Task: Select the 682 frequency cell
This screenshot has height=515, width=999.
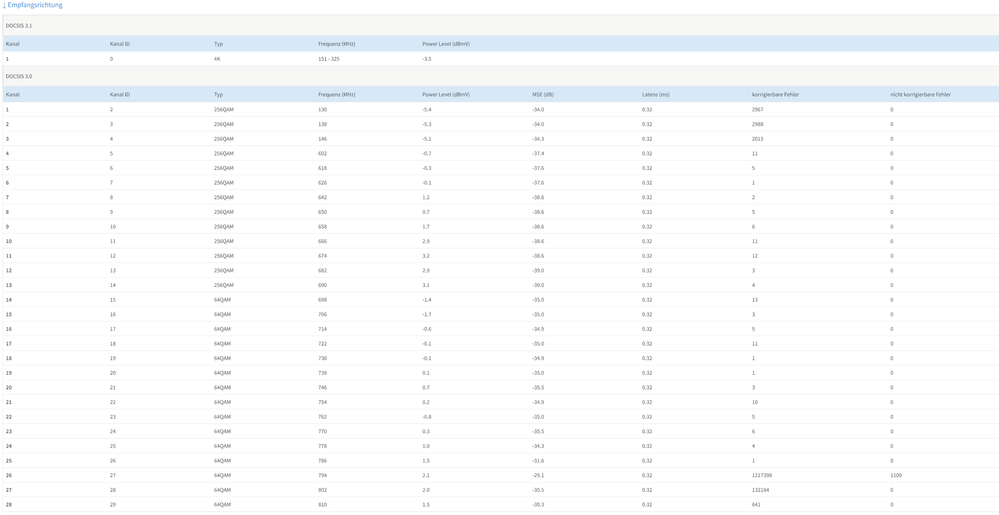Action: click(x=322, y=271)
